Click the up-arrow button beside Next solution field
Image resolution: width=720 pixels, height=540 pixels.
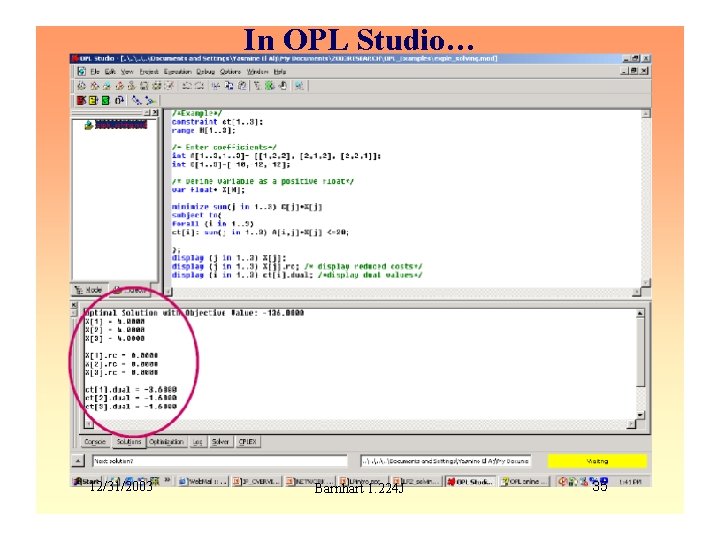click(78, 461)
